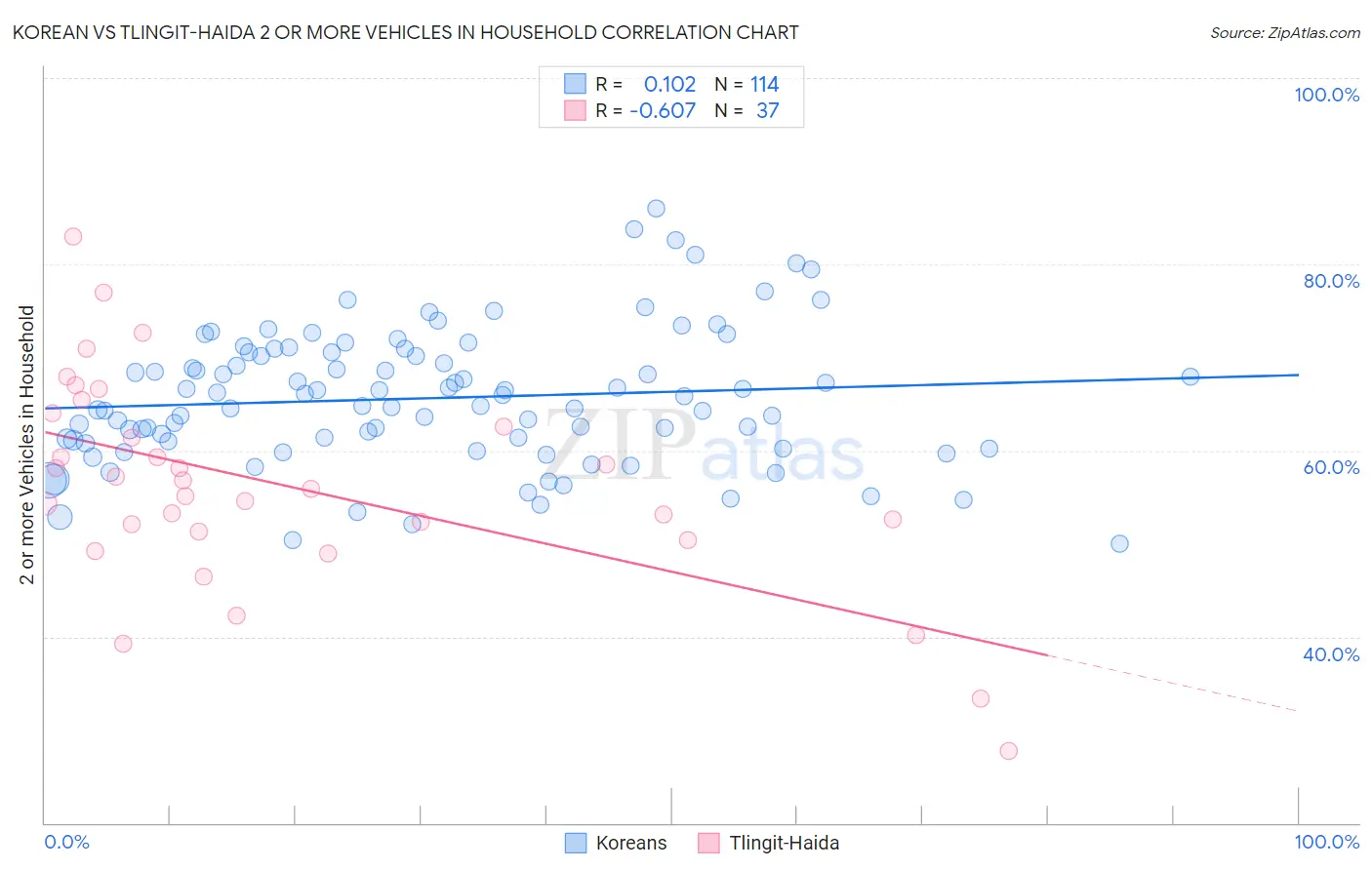Click the highest pink data point
The image size is (1372, 870).
click(x=72, y=236)
